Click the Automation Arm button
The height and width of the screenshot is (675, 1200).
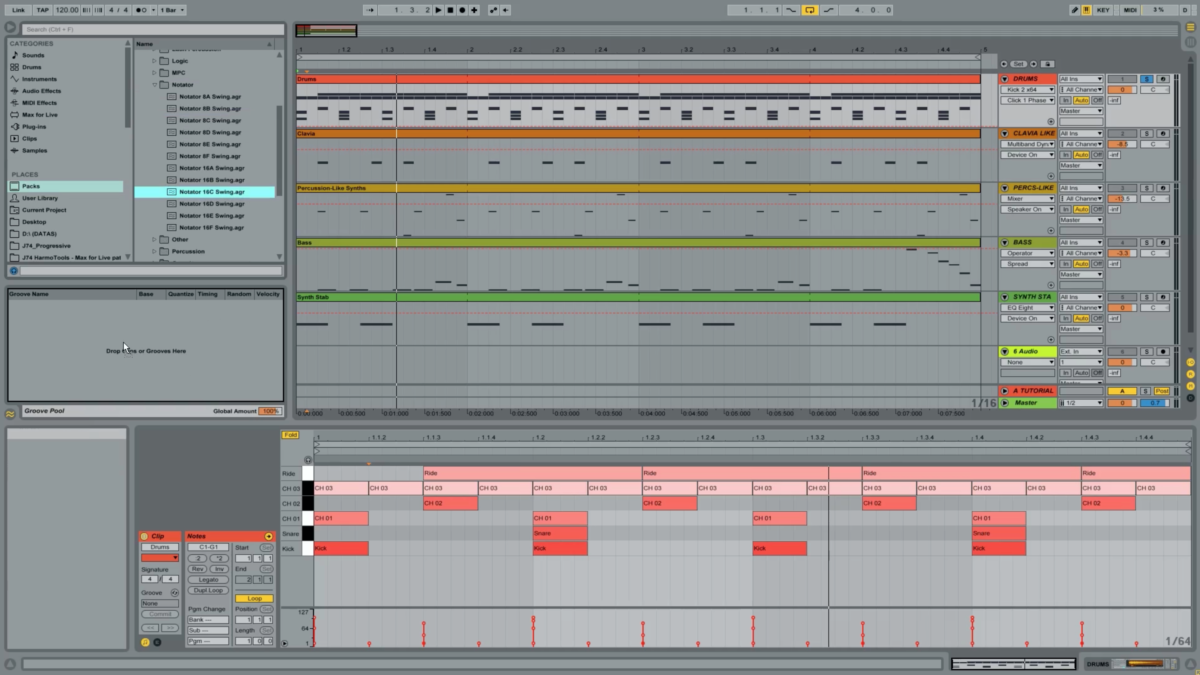(x=493, y=9)
